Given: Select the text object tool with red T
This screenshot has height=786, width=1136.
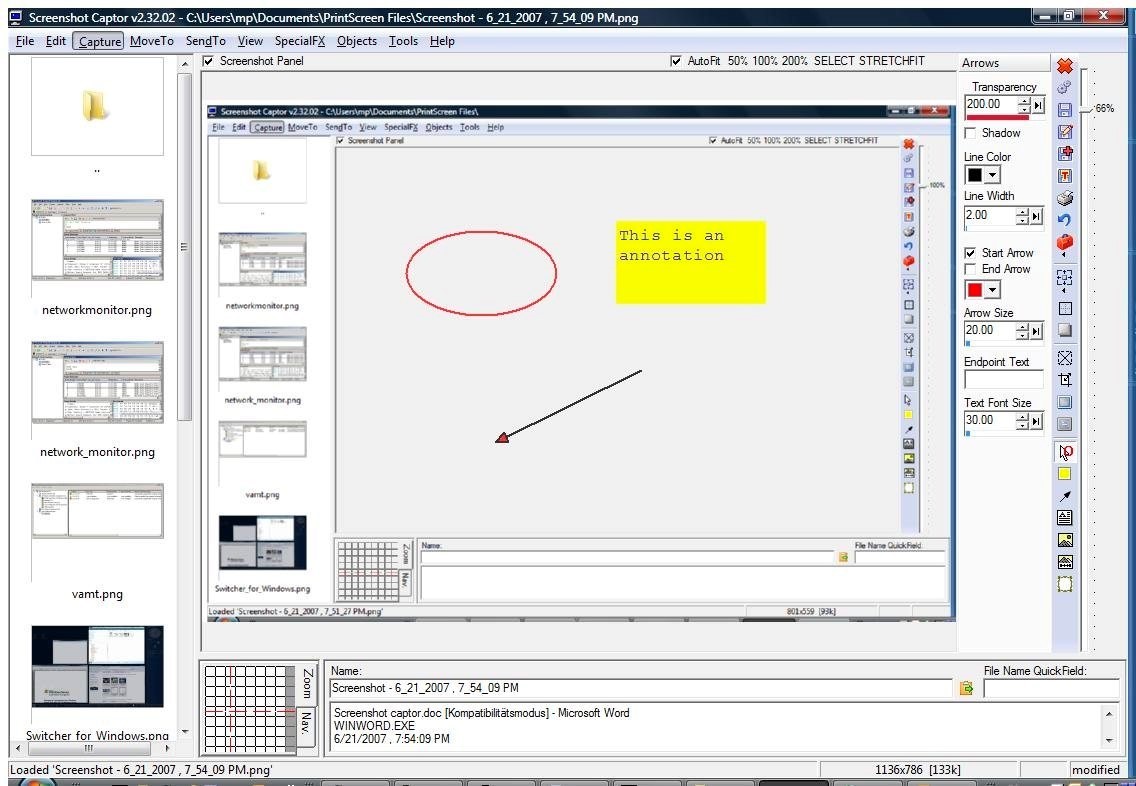Looking at the screenshot, I should [x=1064, y=173].
